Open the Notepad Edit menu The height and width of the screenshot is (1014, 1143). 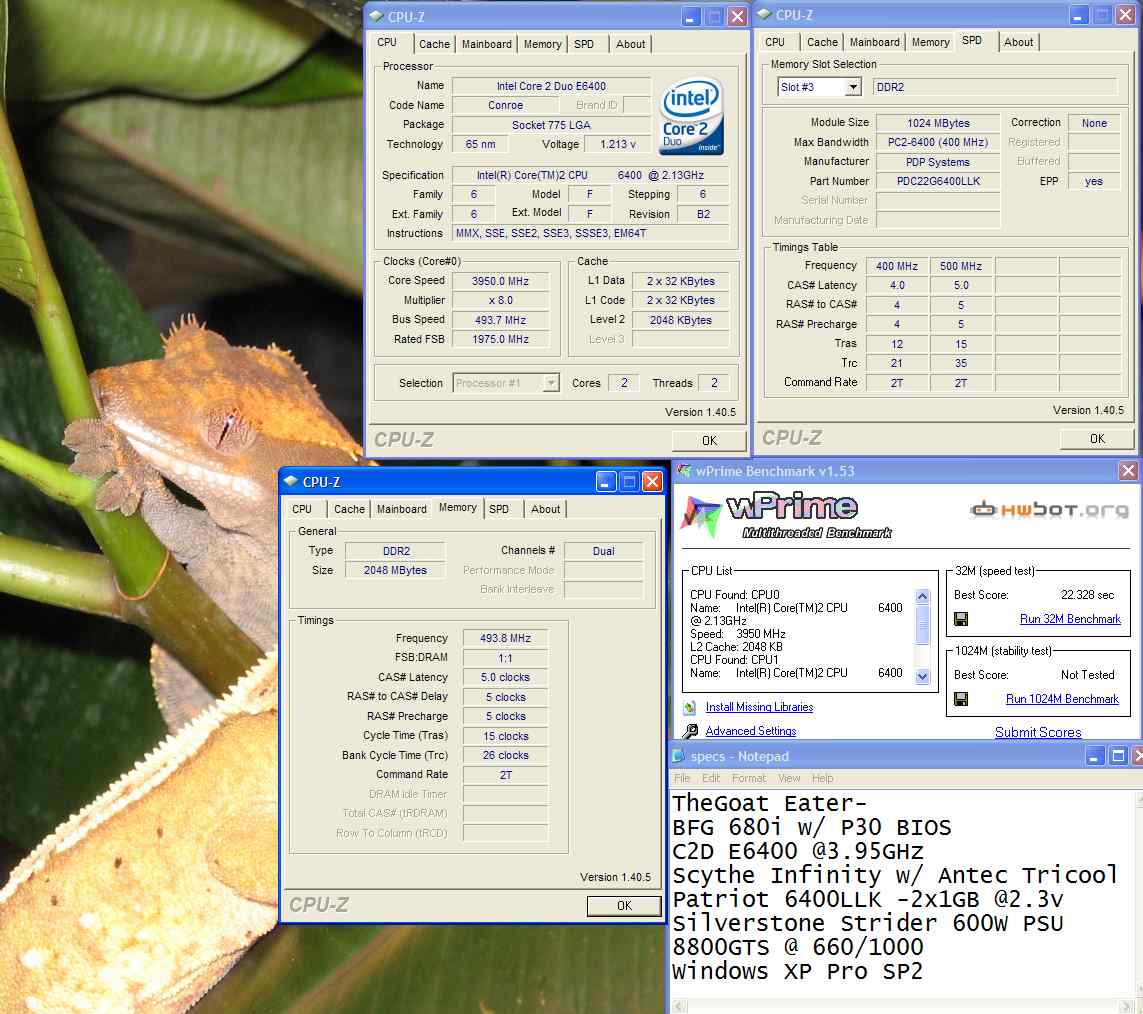point(711,778)
